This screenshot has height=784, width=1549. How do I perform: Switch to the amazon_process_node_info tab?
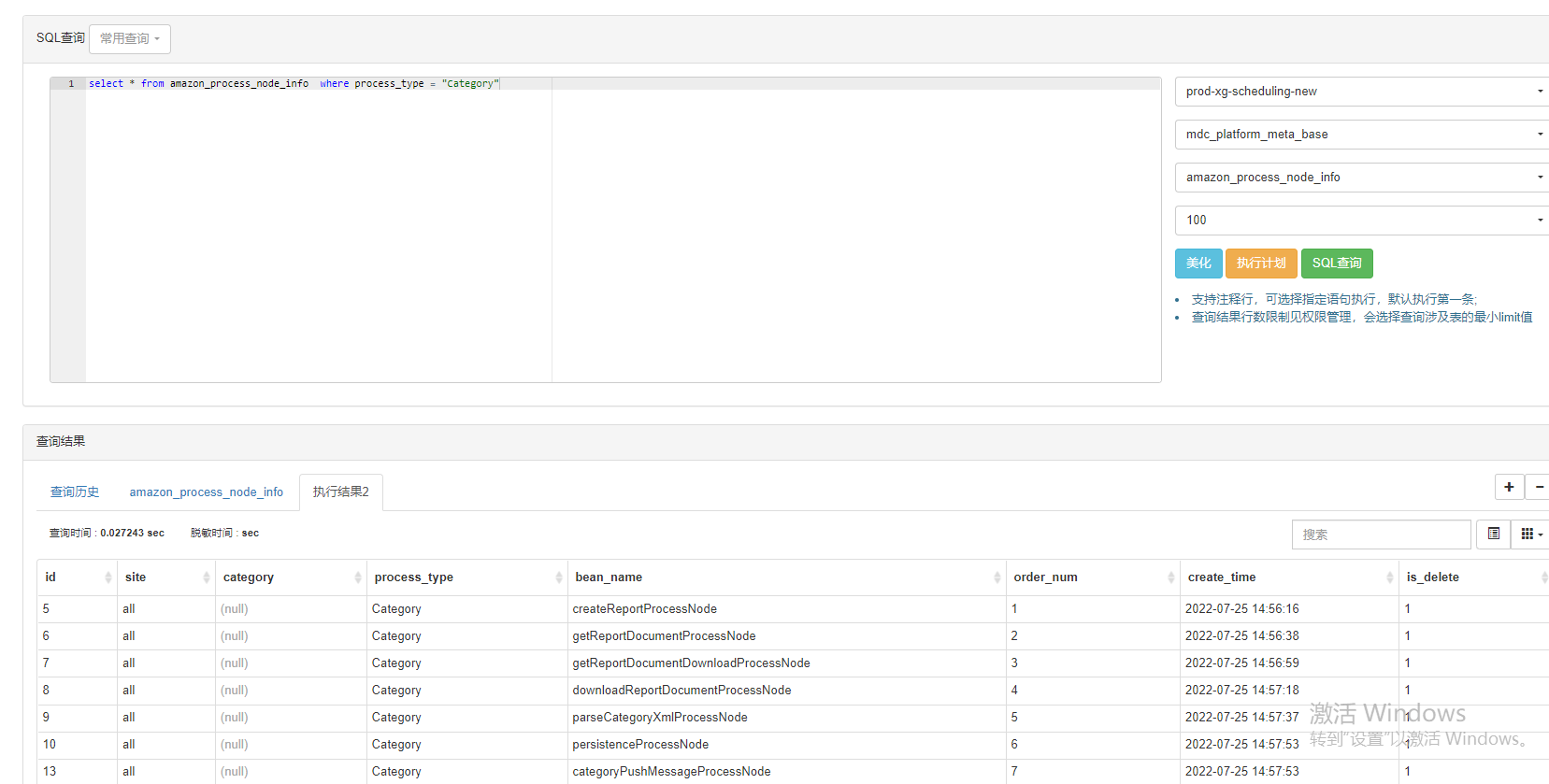(x=206, y=492)
